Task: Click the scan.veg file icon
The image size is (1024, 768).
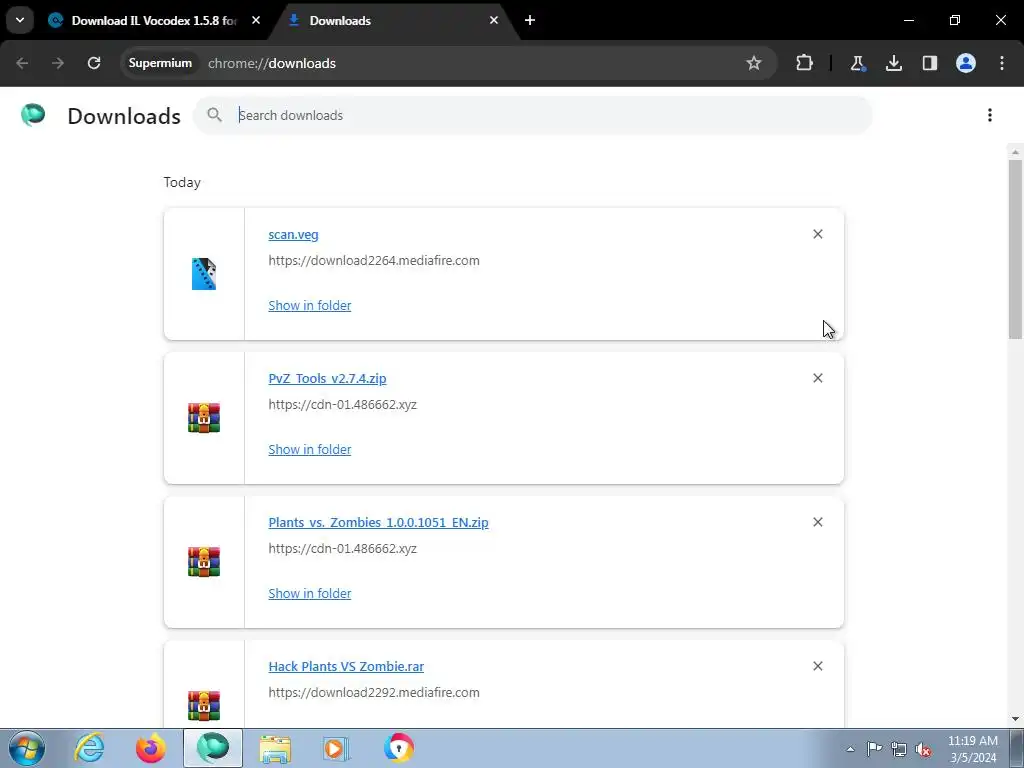Action: pos(204,274)
